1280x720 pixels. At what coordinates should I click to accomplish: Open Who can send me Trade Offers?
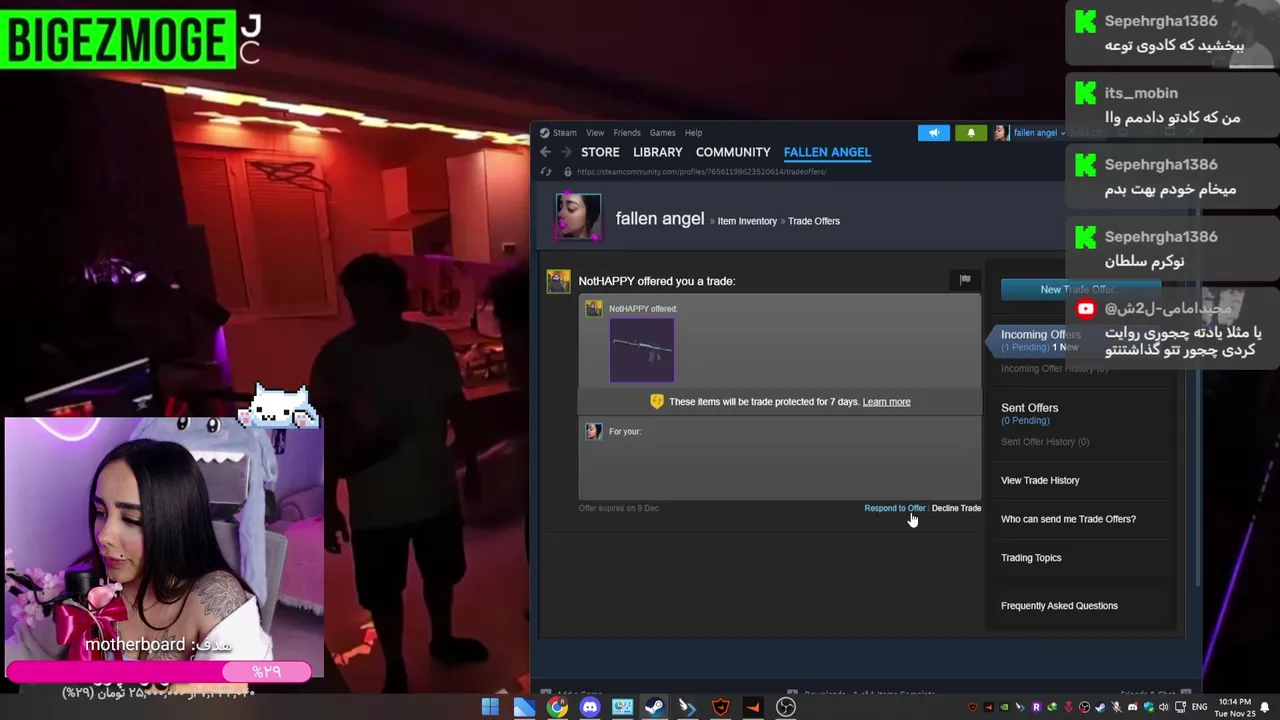click(x=1068, y=519)
